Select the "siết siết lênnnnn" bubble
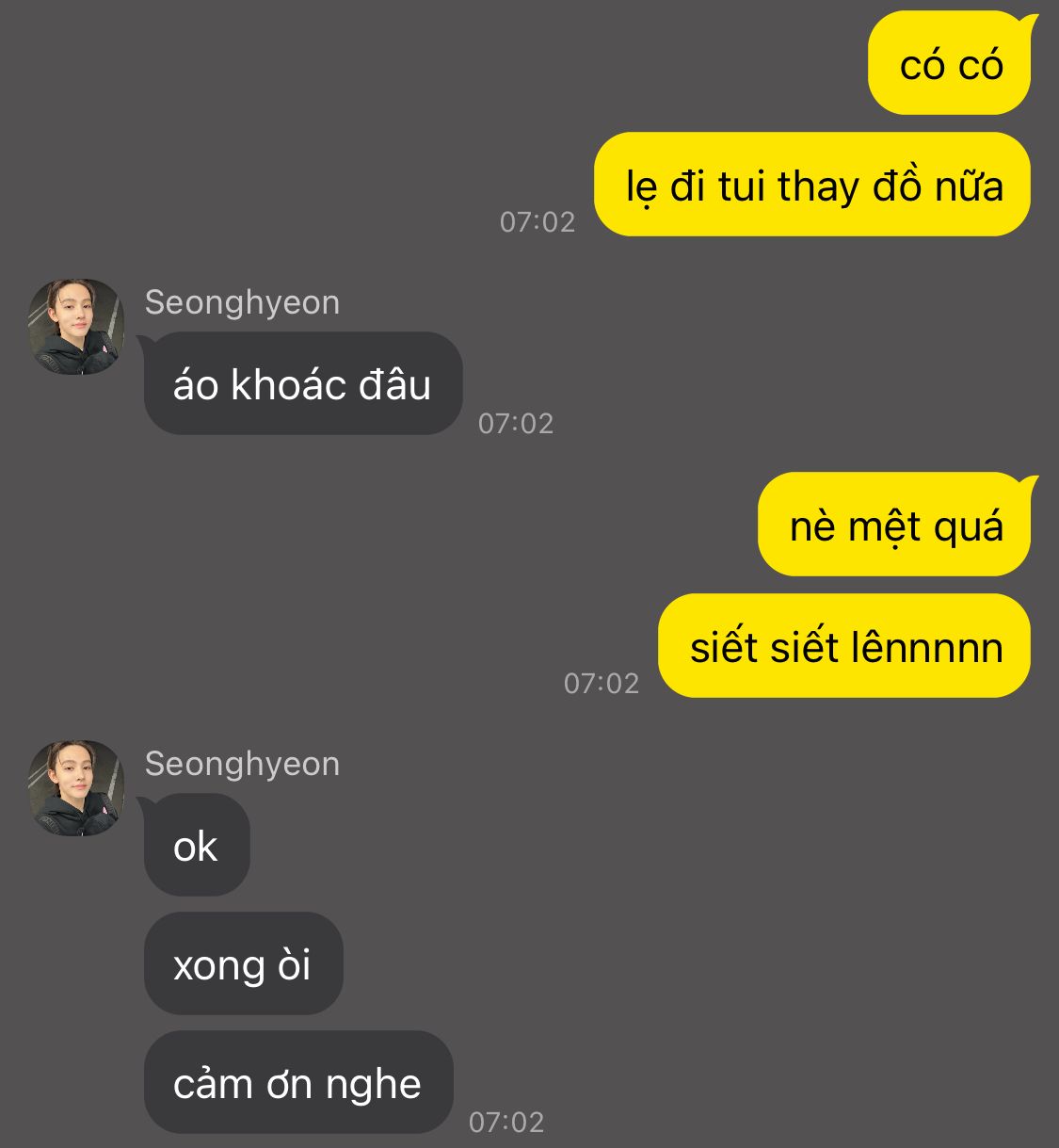This screenshot has width=1059, height=1148. point(844,647)
